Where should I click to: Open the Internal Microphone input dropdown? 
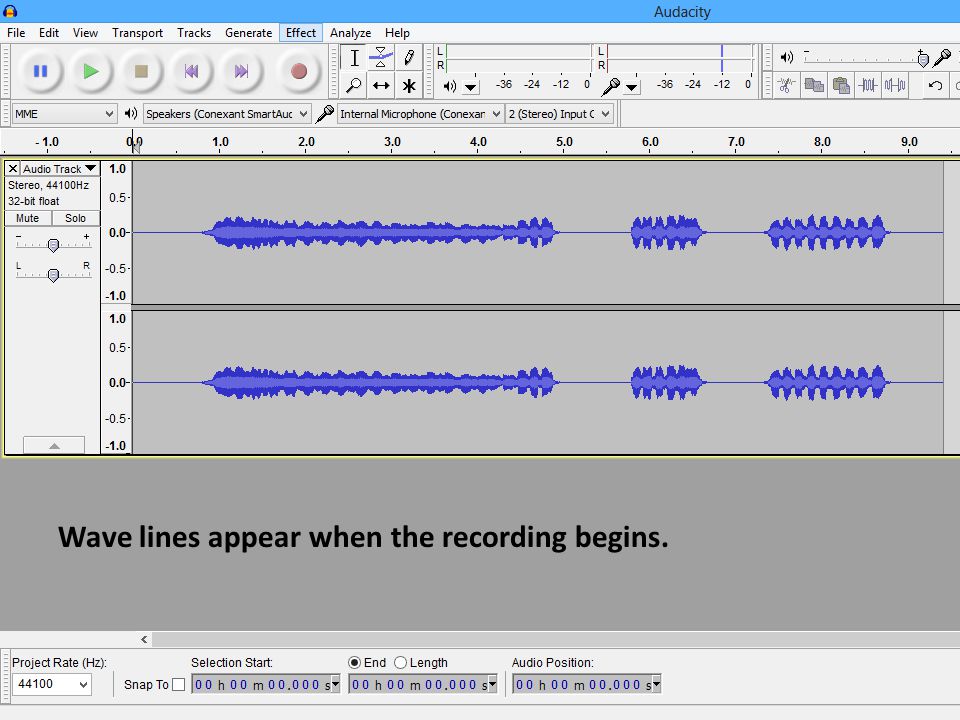click(x=420, y=114)
